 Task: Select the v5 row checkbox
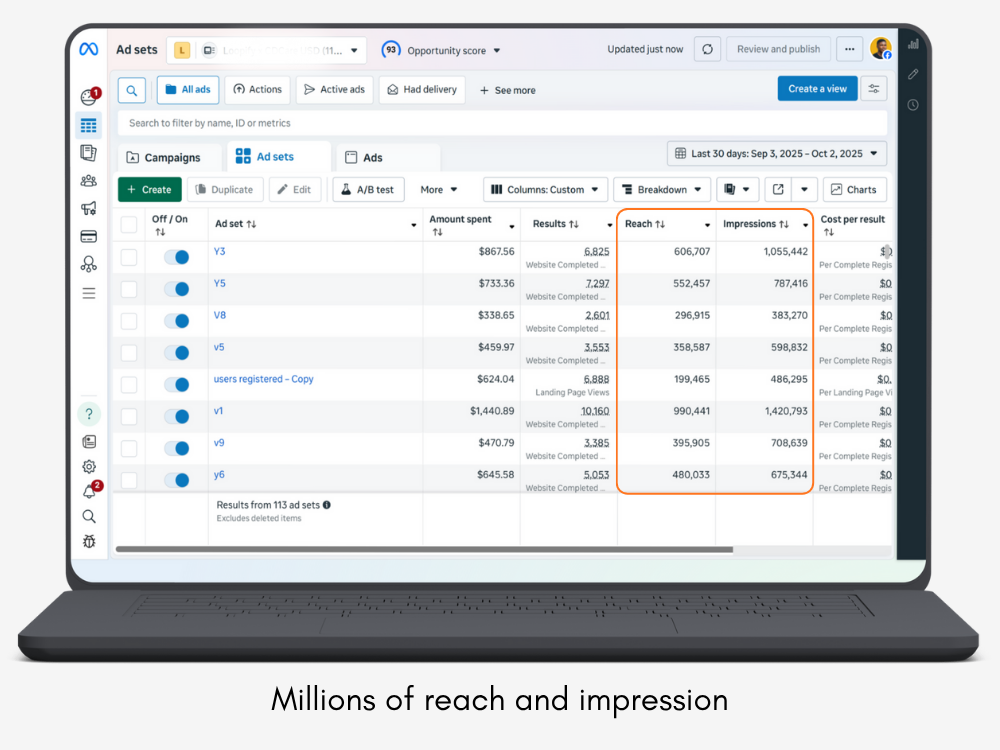[129, 353]
